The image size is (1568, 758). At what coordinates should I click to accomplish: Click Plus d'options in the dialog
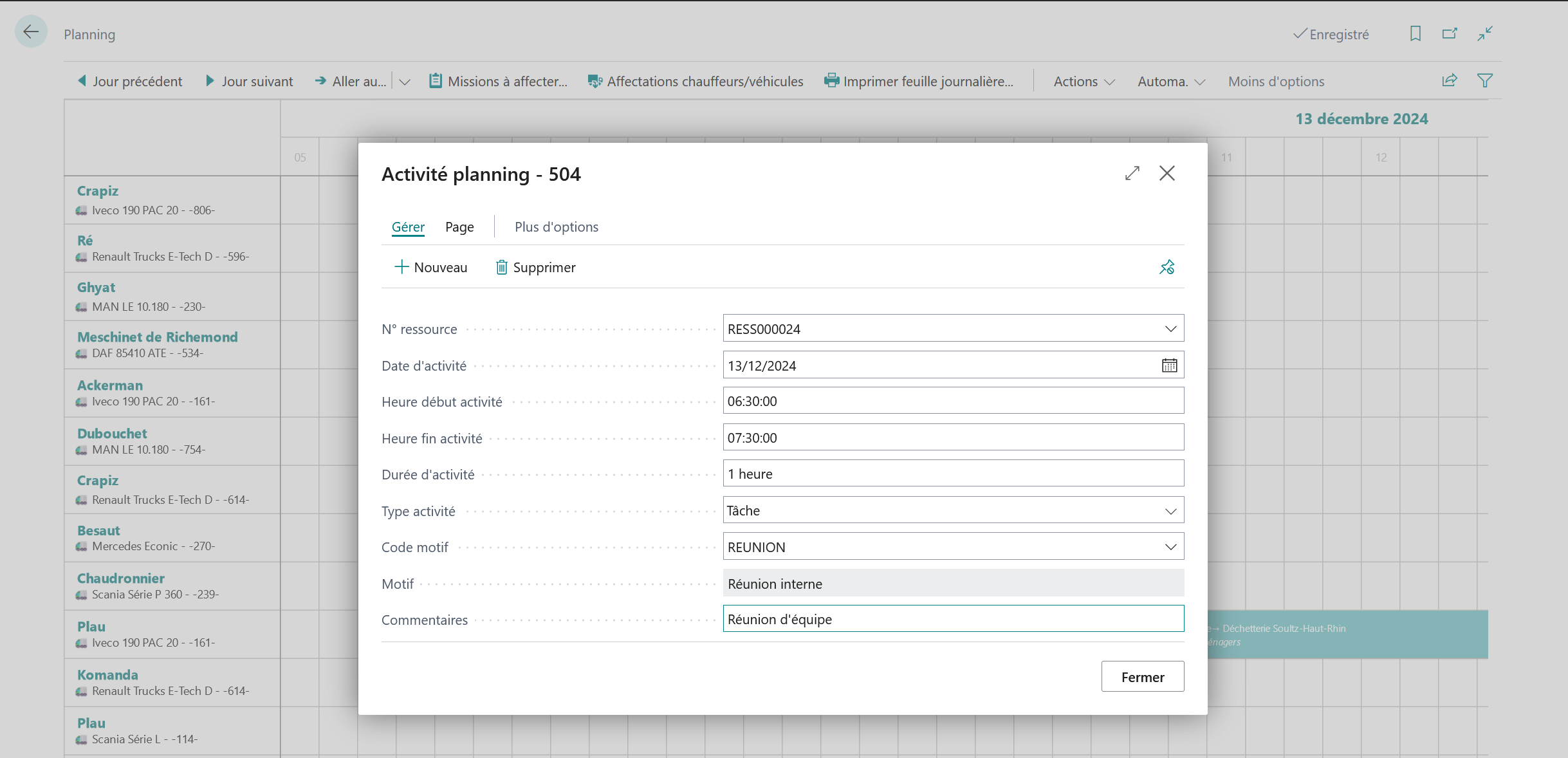pyautogui.click(x=557, y=226)
